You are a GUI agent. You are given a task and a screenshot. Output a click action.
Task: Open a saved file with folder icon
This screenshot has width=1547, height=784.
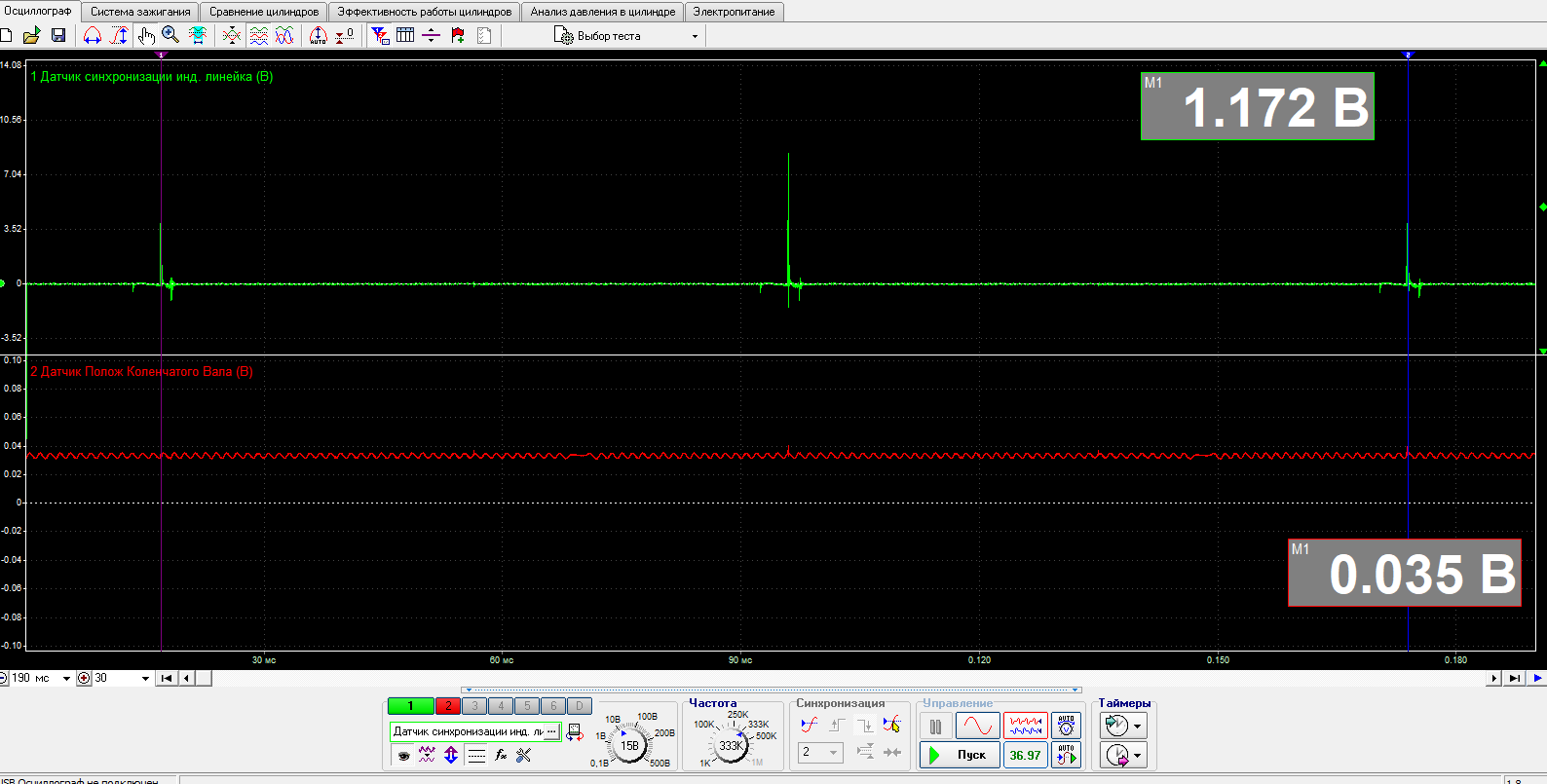pos(31,36)
